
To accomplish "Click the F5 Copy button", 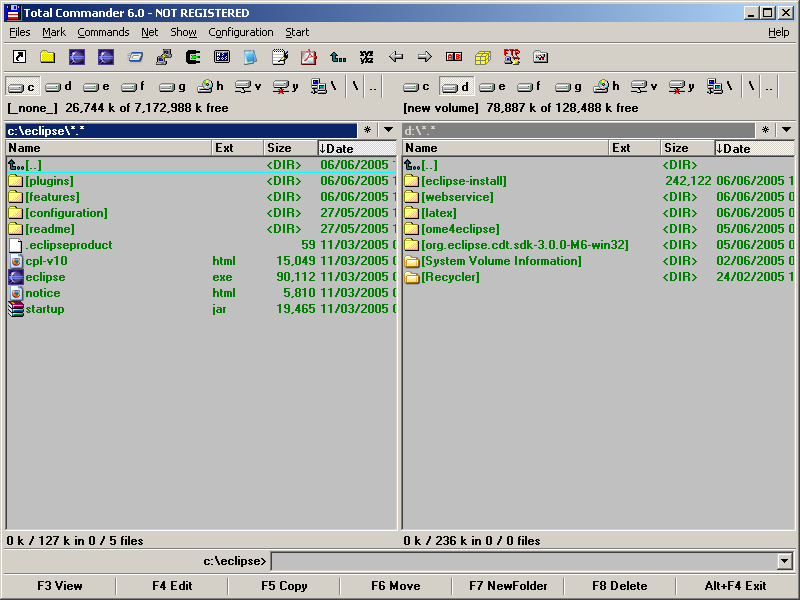I will (x=284, y=586).
